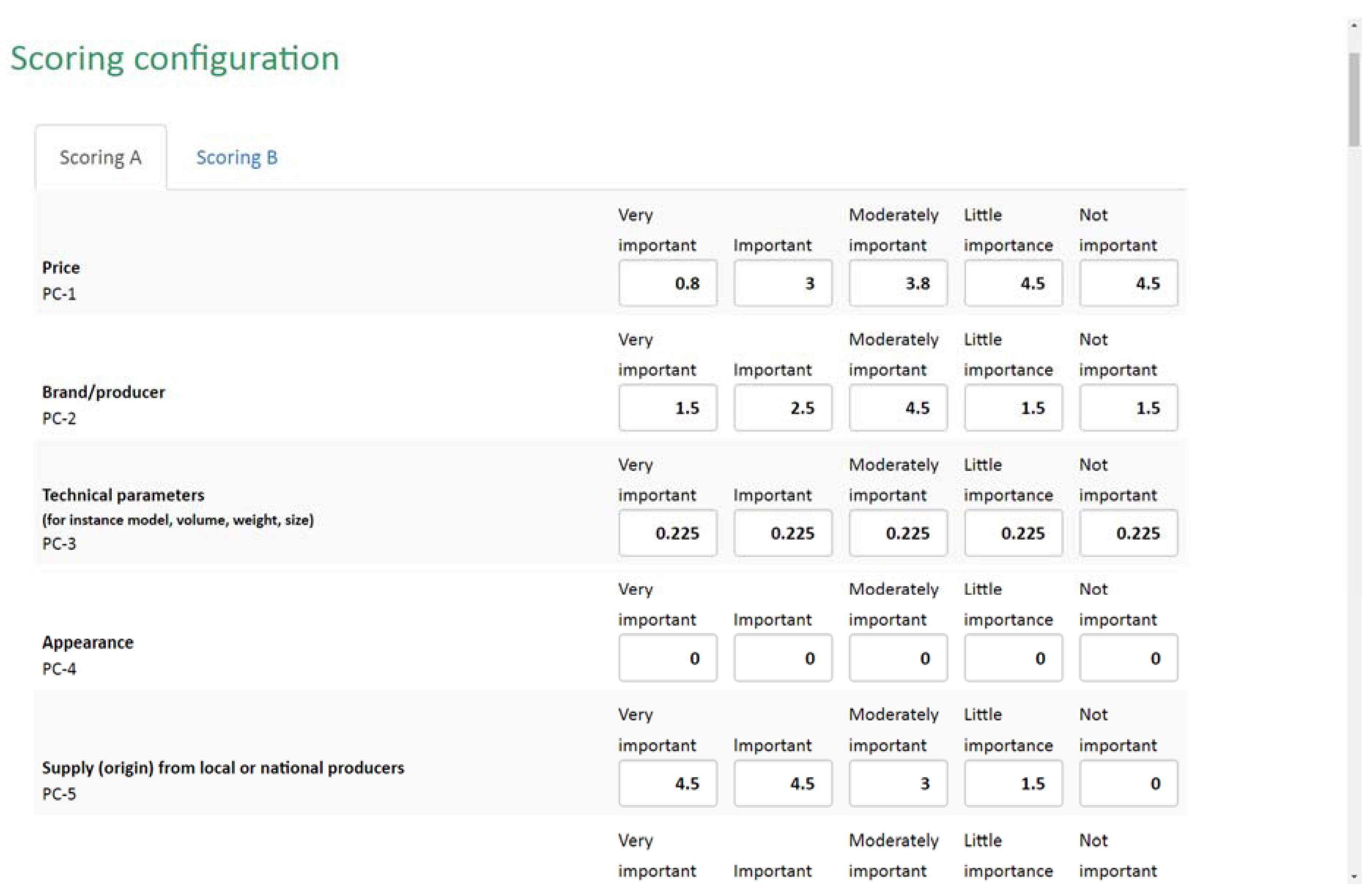Focus Appearance Little importance input
Viewport: 1372px width, 895px height.
1013,658
